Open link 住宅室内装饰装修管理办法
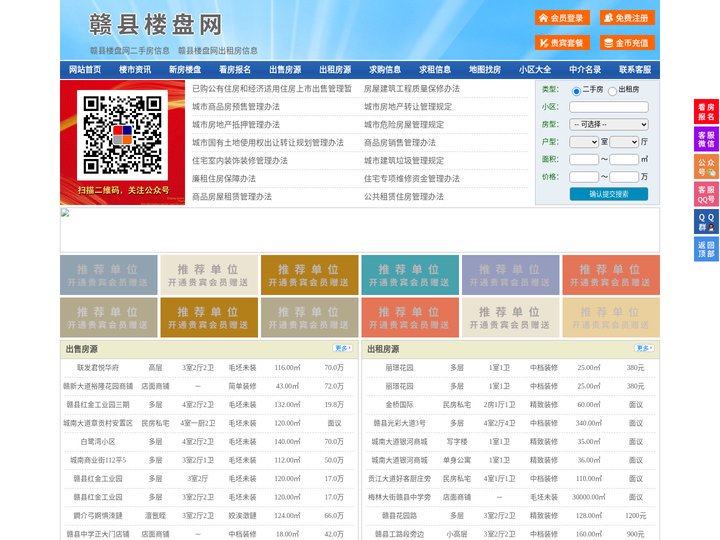 point(240,161)
